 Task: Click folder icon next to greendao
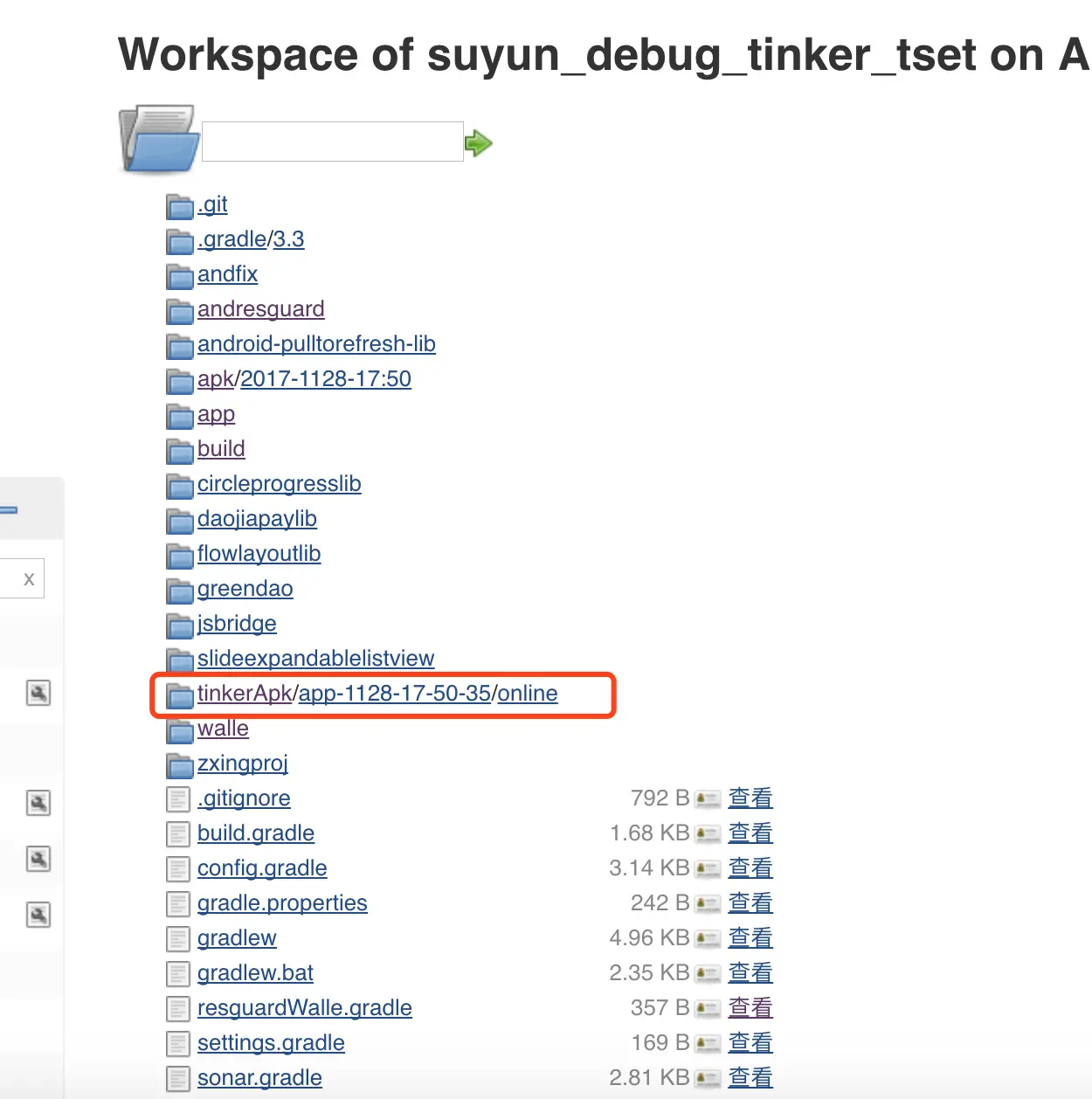click(x=180, y=591)
